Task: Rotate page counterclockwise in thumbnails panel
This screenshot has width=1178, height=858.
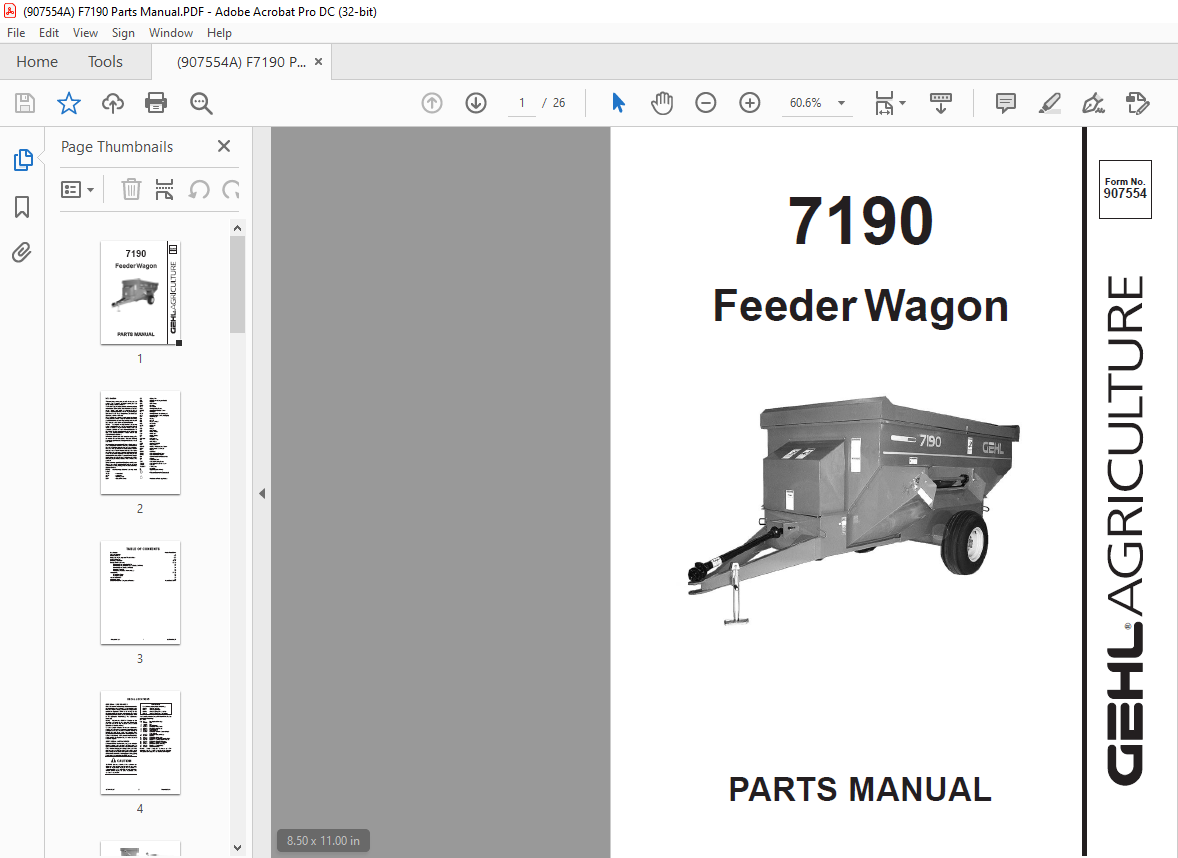Action: [x=199, y=189]
